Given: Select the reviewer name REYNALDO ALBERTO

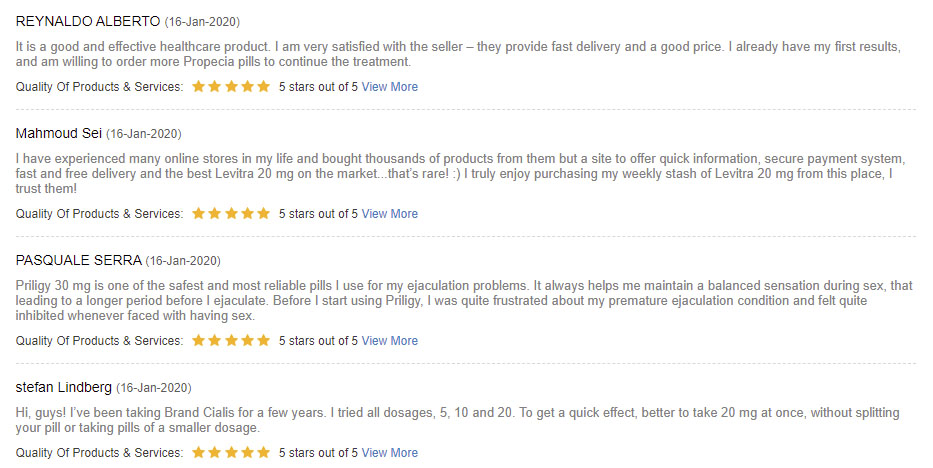Looking at the screenshot, I should click(88, 22).
